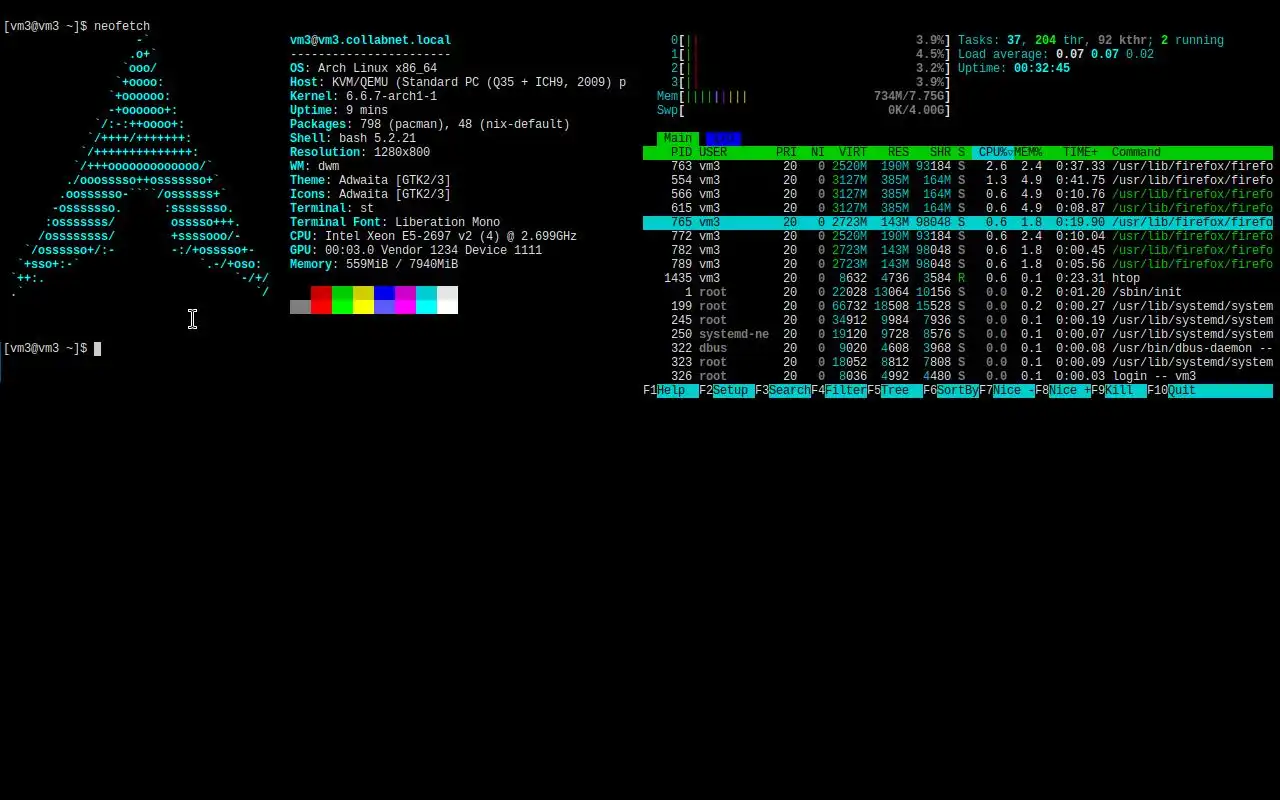Screen dimensions: 1280x800
Task: Click highlighted process row PID 765
Action: pos(958,222)
